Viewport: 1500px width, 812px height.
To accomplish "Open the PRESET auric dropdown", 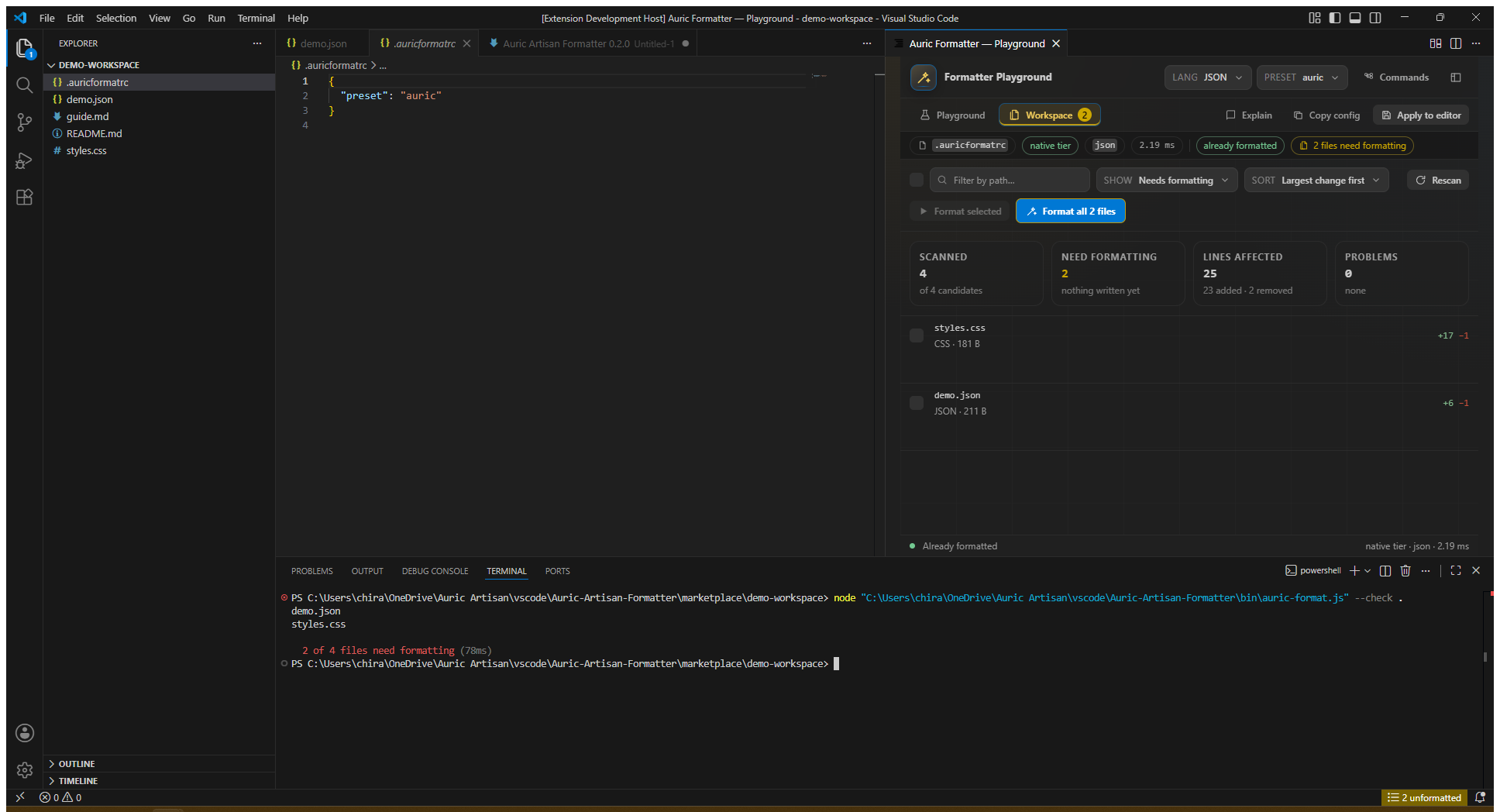I will (x=1302, y=77).
